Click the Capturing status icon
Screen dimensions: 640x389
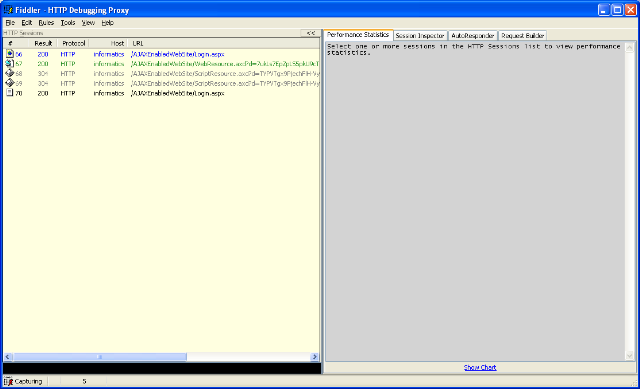pos(9,382)
